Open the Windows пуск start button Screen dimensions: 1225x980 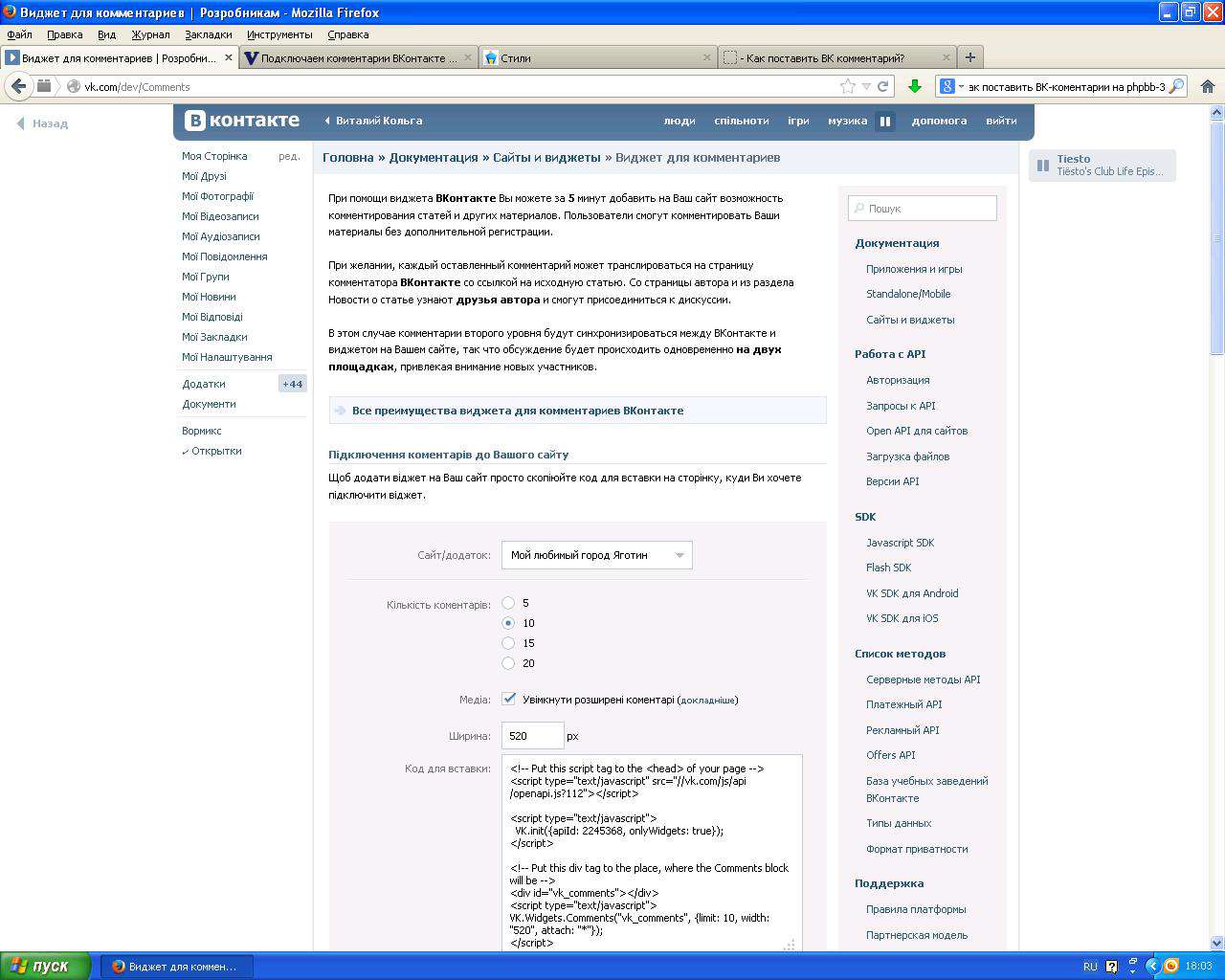click(45, 966)
